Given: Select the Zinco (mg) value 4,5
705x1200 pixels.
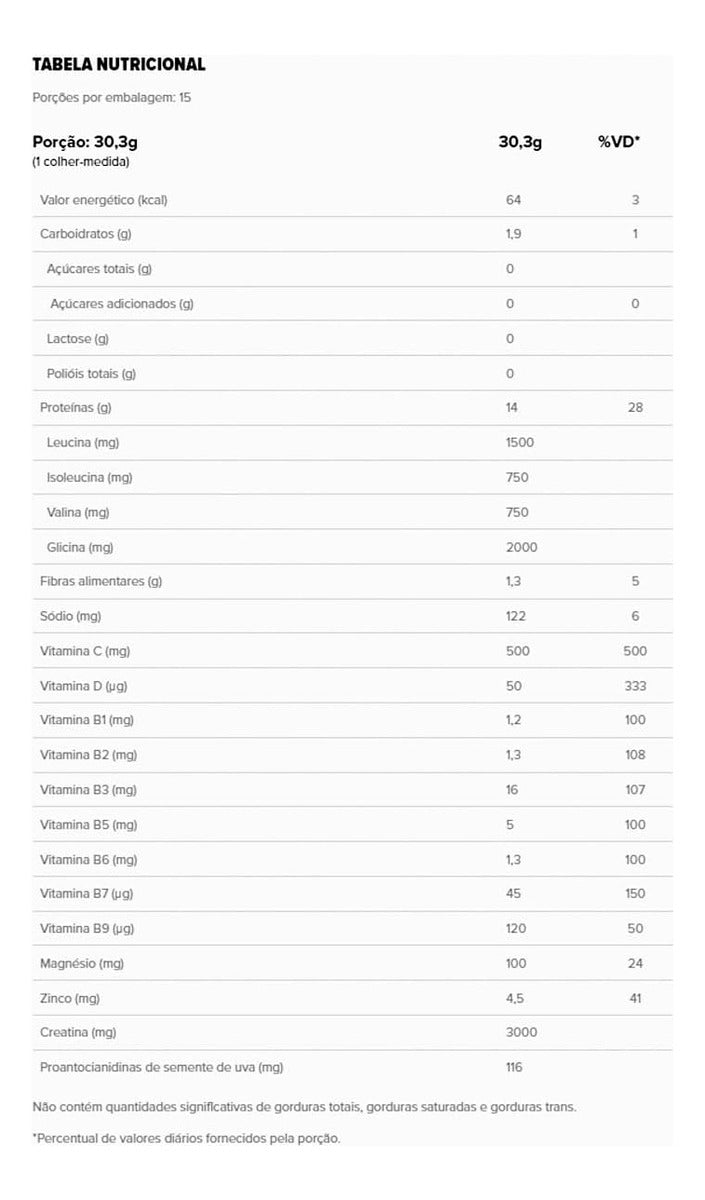Looking at the screenshot, I should pos(515,998).
